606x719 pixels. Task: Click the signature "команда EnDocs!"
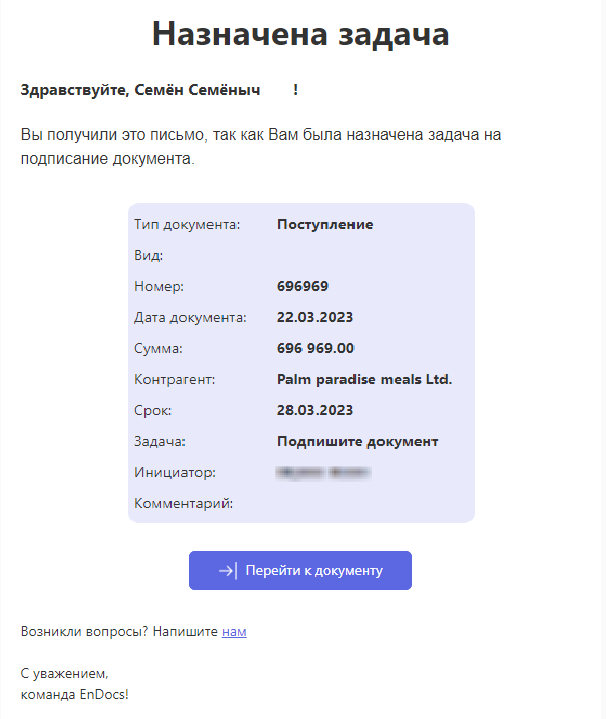75,694
